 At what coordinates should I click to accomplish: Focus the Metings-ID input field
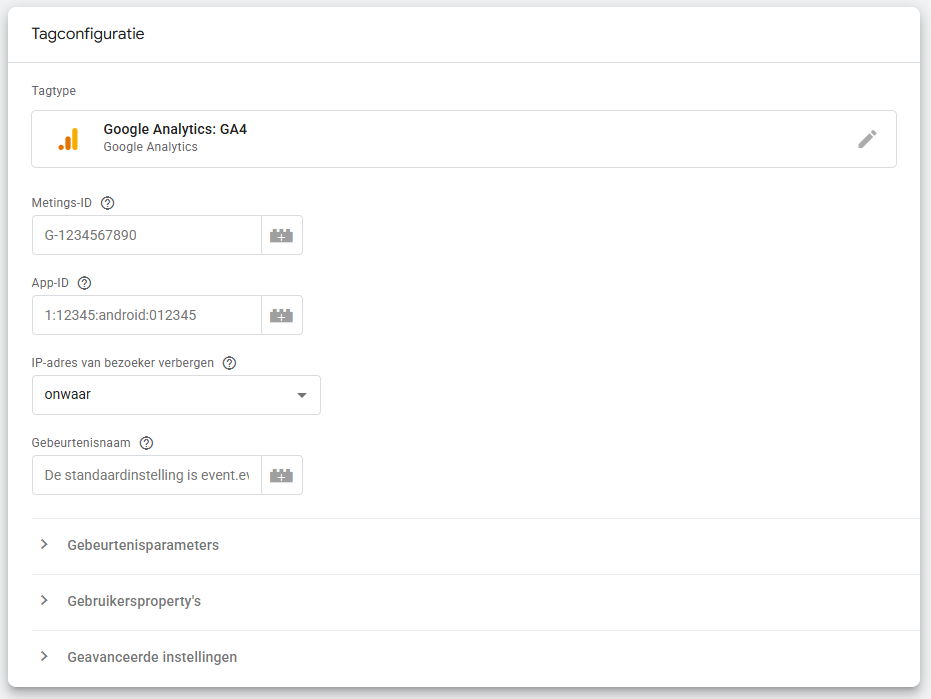pos(146,236)
